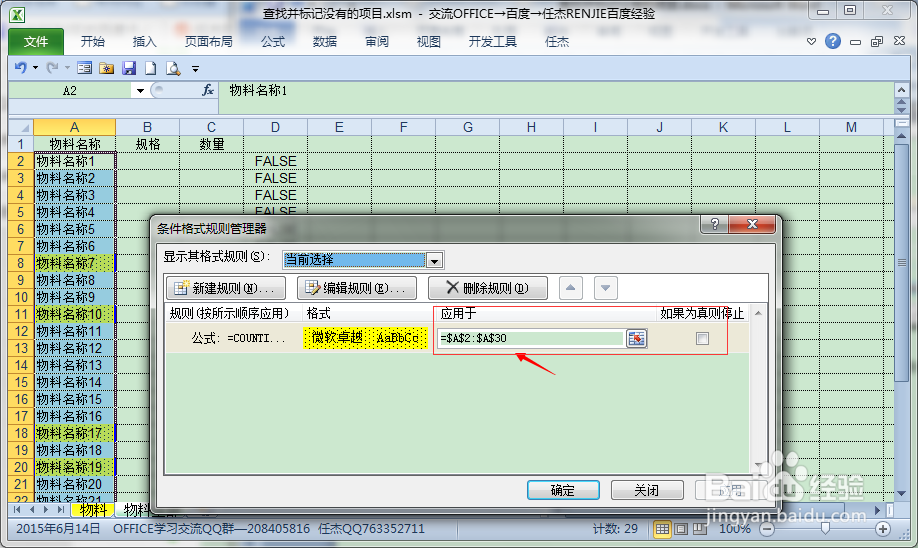Click cell 物料名称17

74,433
